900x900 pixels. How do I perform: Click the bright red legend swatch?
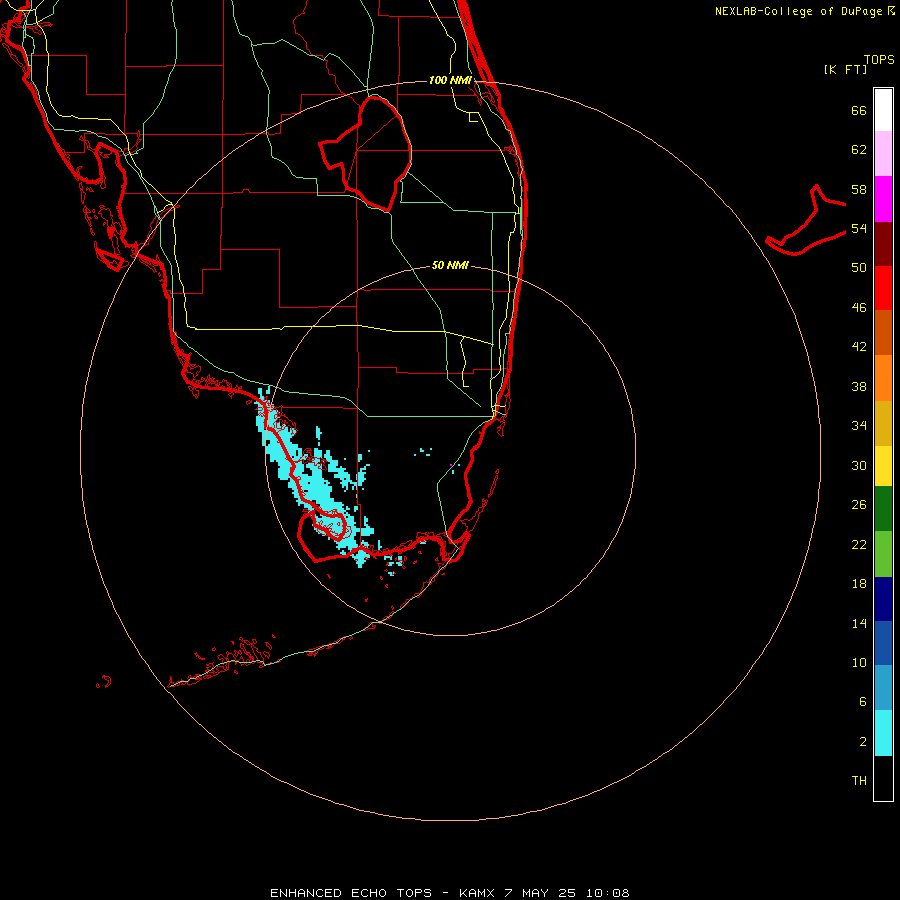point(883,288)
